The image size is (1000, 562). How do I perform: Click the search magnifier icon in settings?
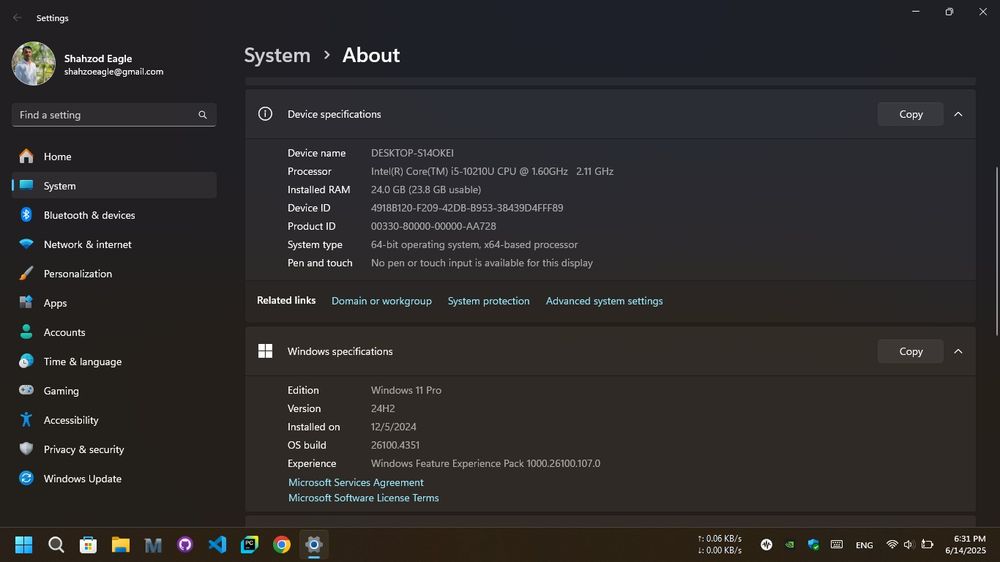[x=202, y=115]
